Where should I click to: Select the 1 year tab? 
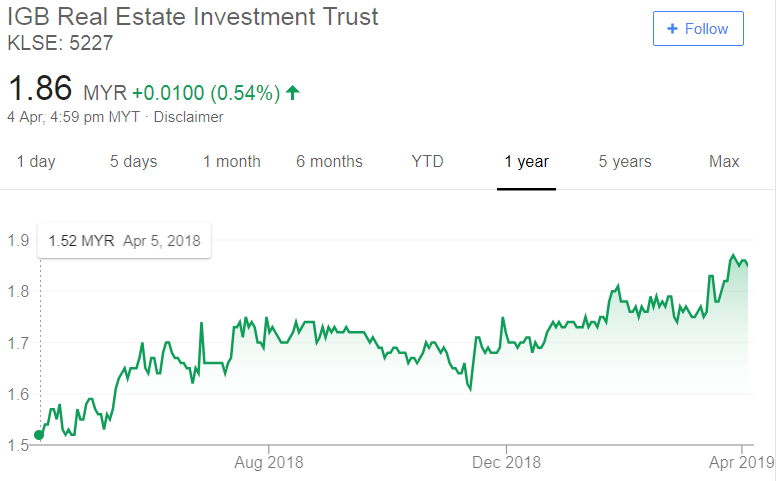pos(526,162)
